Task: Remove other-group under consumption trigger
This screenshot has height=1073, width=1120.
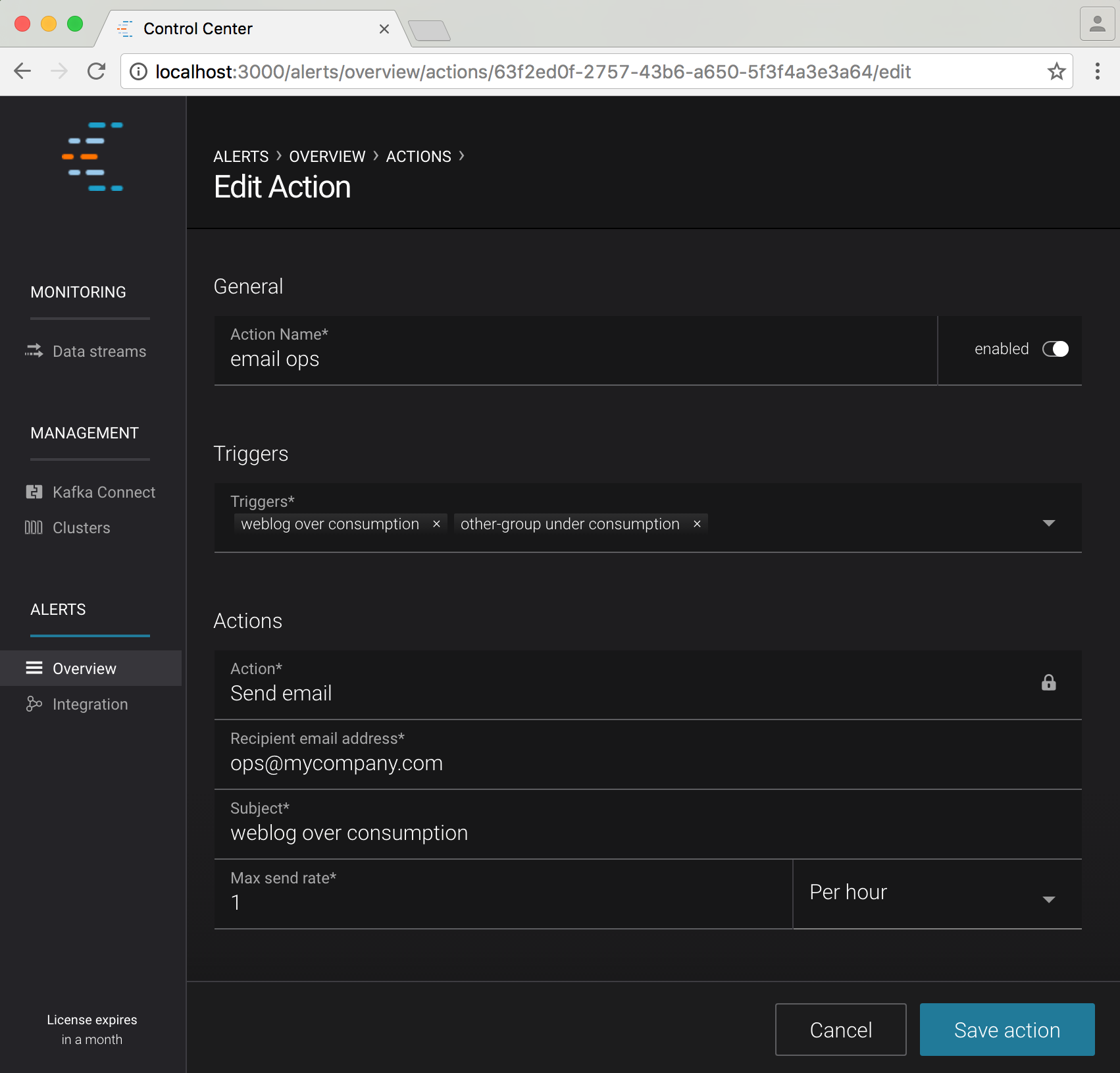Action: point(697,524)
